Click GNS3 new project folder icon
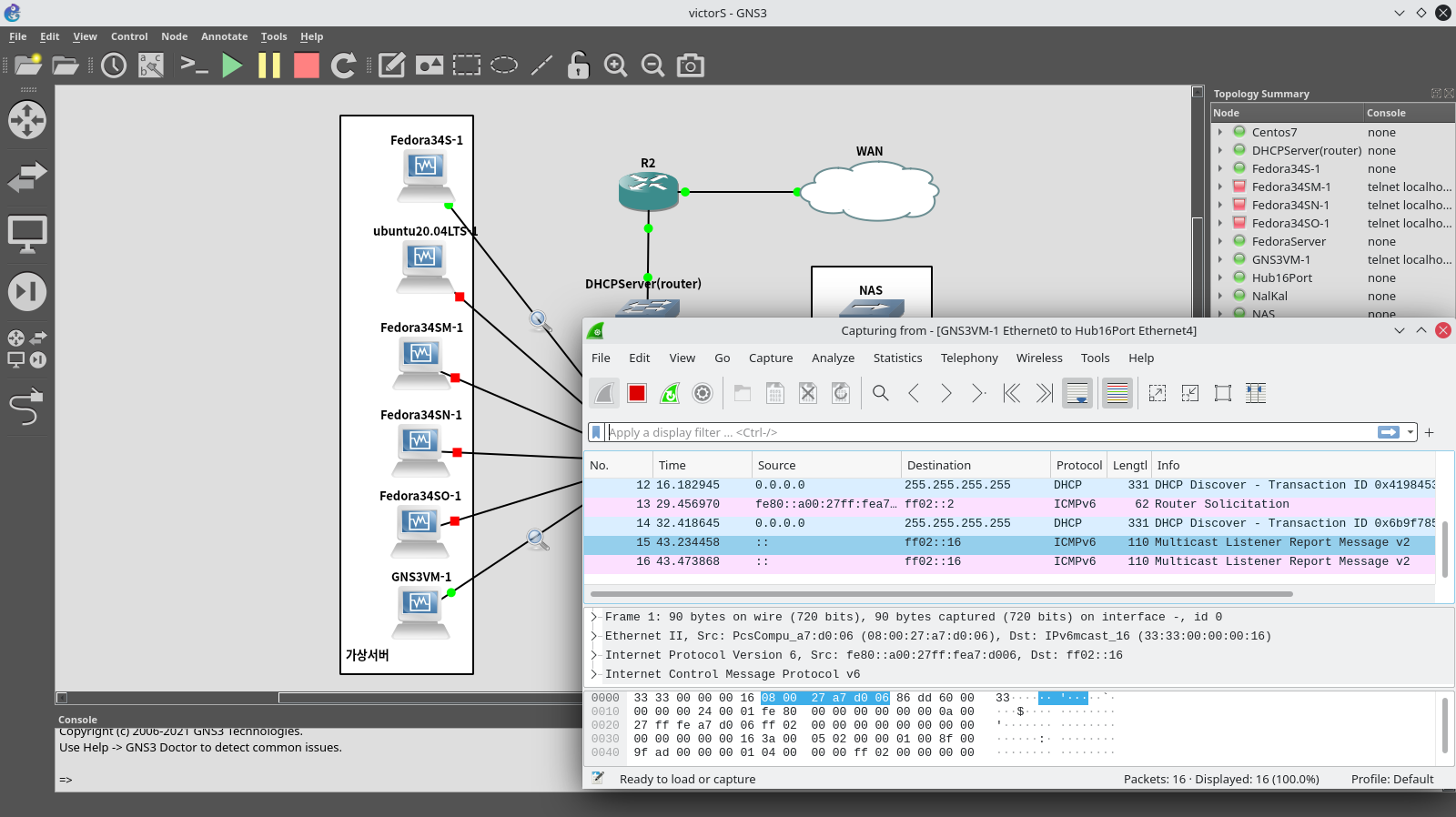 28,66
